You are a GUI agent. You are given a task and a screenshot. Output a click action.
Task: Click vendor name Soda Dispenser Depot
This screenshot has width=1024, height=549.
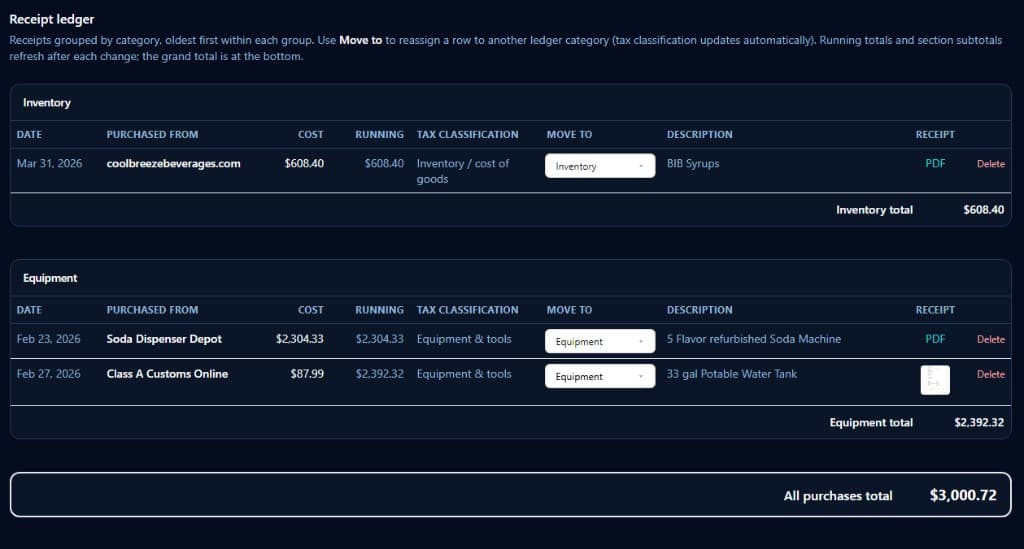click(164, 339)
